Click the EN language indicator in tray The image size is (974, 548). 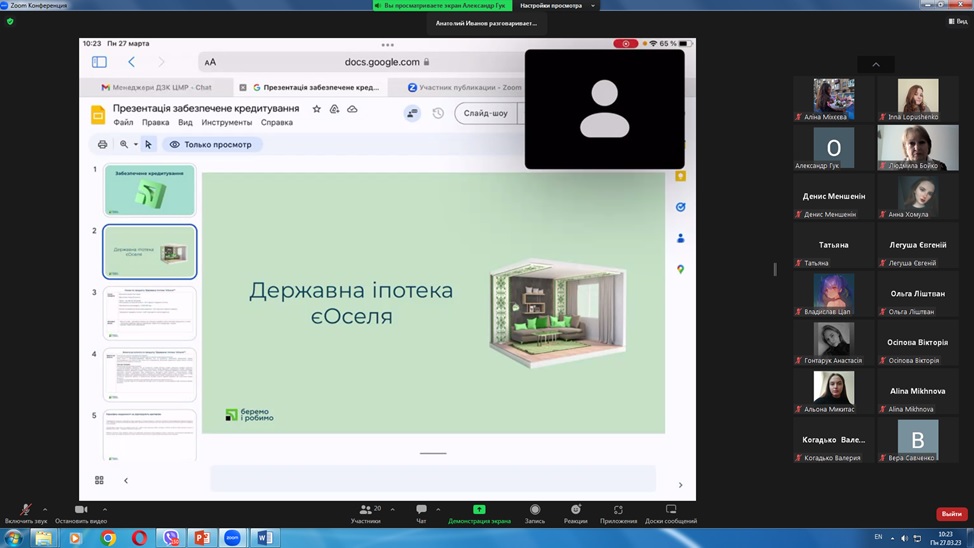[x=878, y=537]
